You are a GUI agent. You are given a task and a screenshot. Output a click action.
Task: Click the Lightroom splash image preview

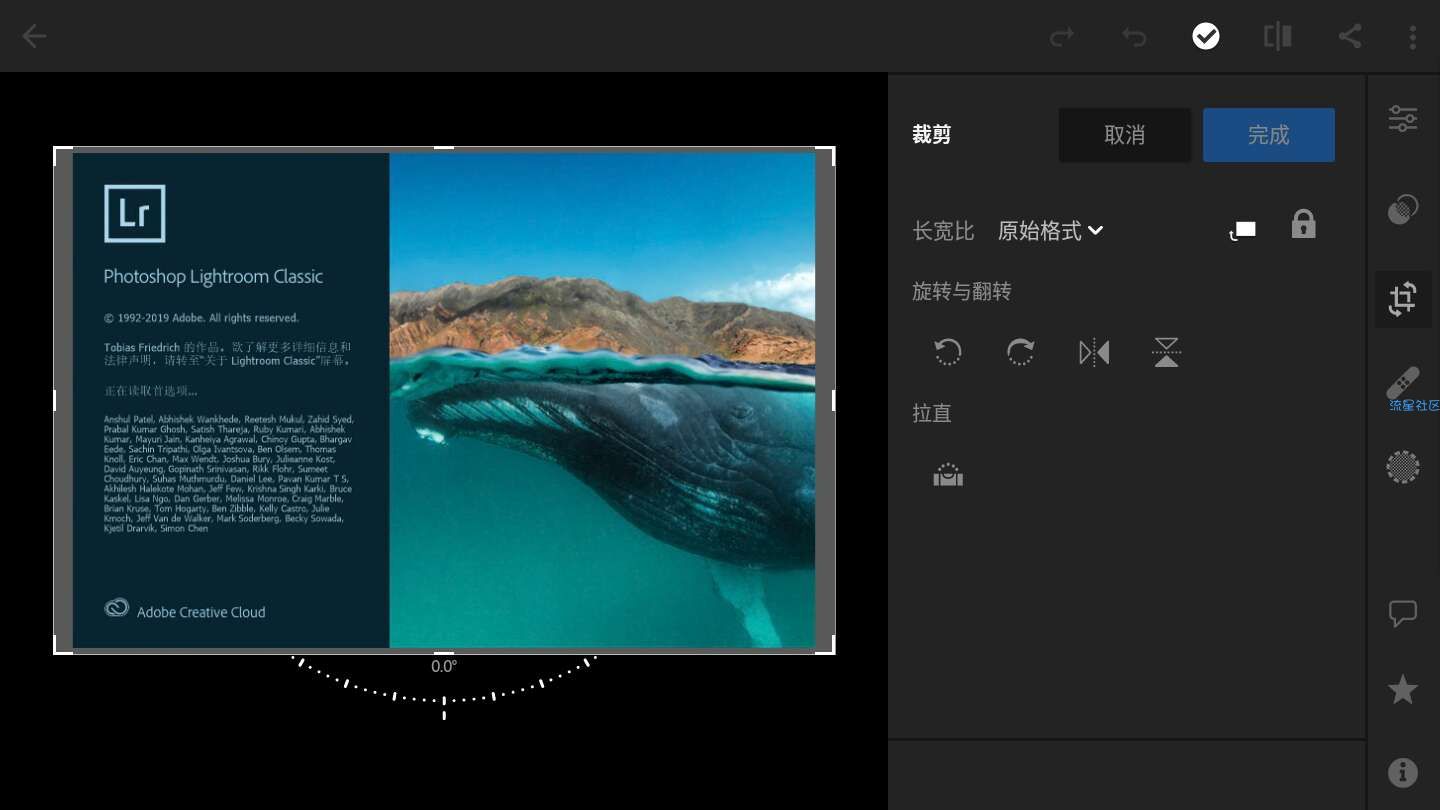[444, 400]
